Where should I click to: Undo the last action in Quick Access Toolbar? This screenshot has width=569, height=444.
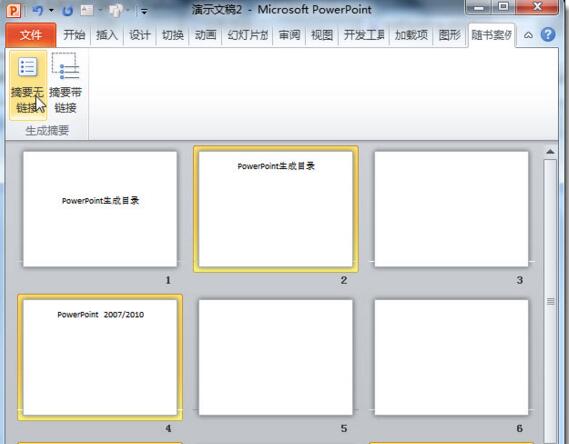pyautogui.click(x=37, y=11)
